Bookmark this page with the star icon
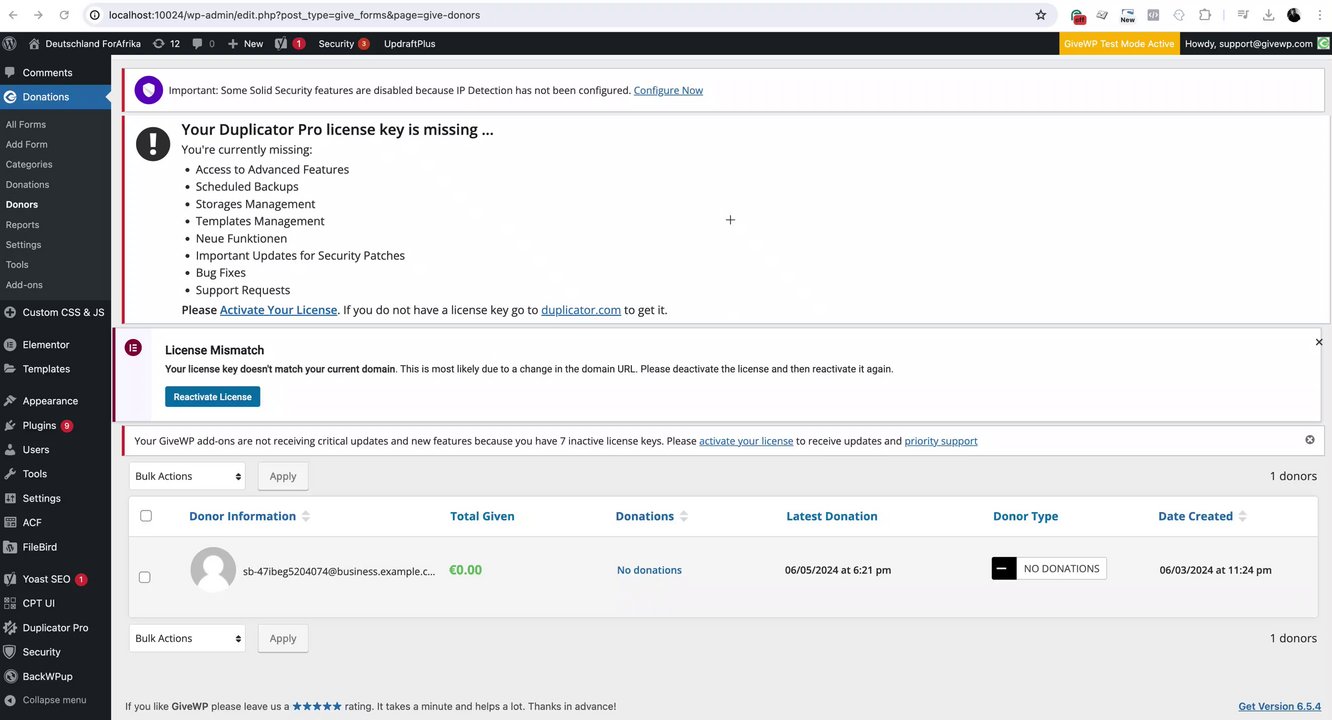The image size is (1332, 720). coord(1041,15)
